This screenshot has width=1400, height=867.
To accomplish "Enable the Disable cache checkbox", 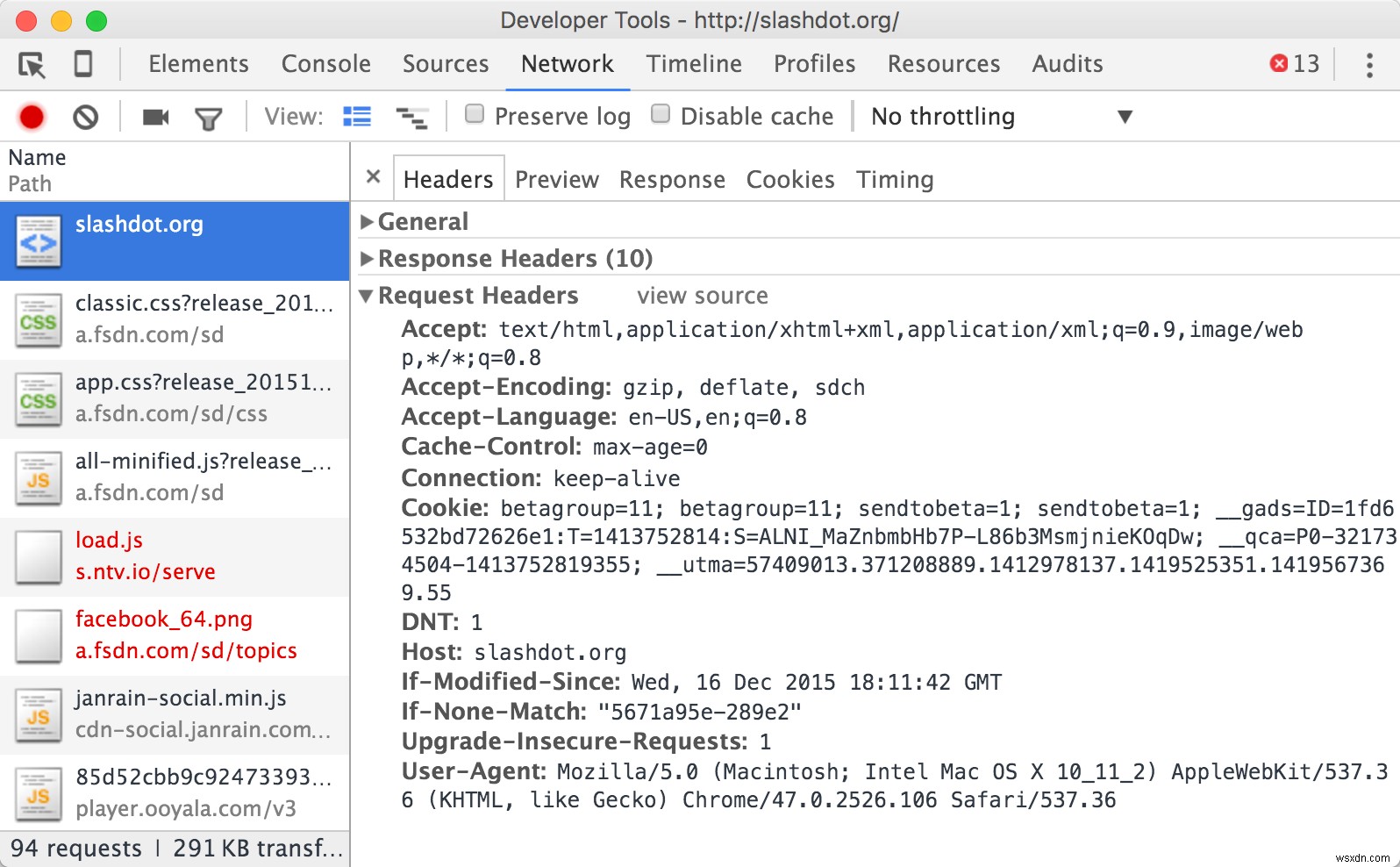I will pyautogui.click(x=661, y=114).
